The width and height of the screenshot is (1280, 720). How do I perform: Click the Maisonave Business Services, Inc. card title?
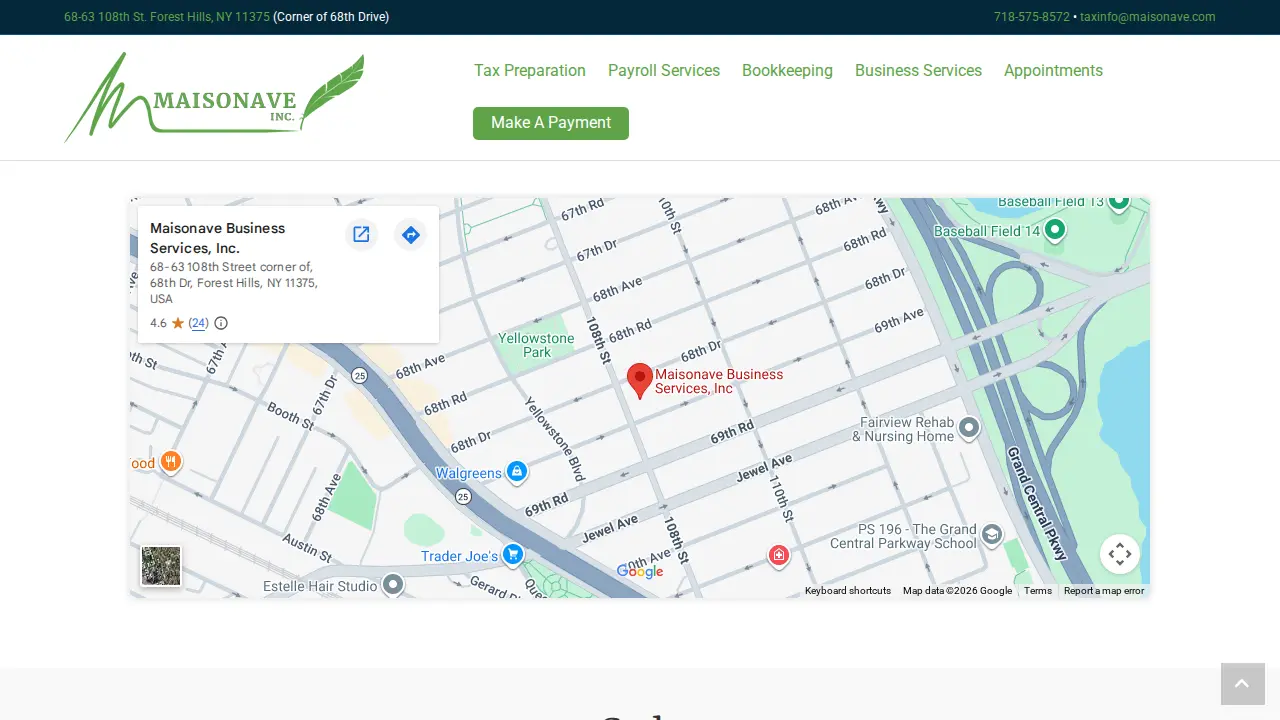[218, 238]
